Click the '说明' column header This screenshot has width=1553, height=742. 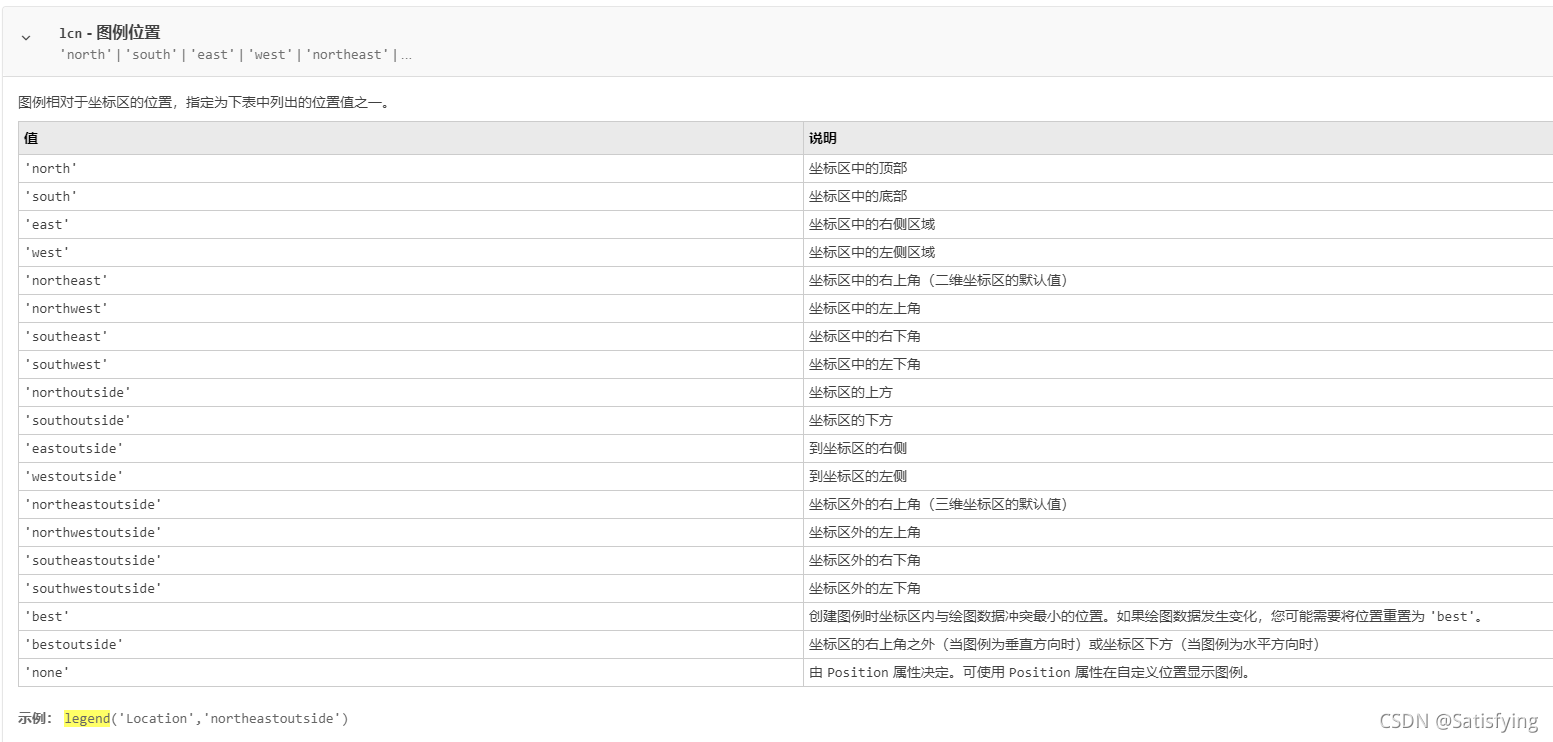(823, 138)
